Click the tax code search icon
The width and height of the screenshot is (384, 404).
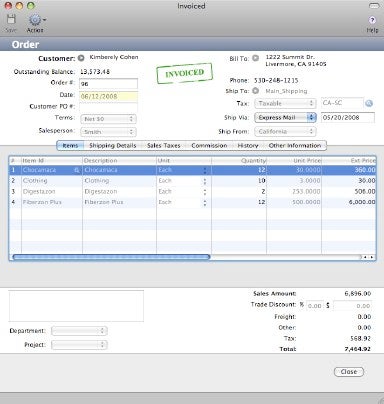pyautogui.click(x=369, y=103)
